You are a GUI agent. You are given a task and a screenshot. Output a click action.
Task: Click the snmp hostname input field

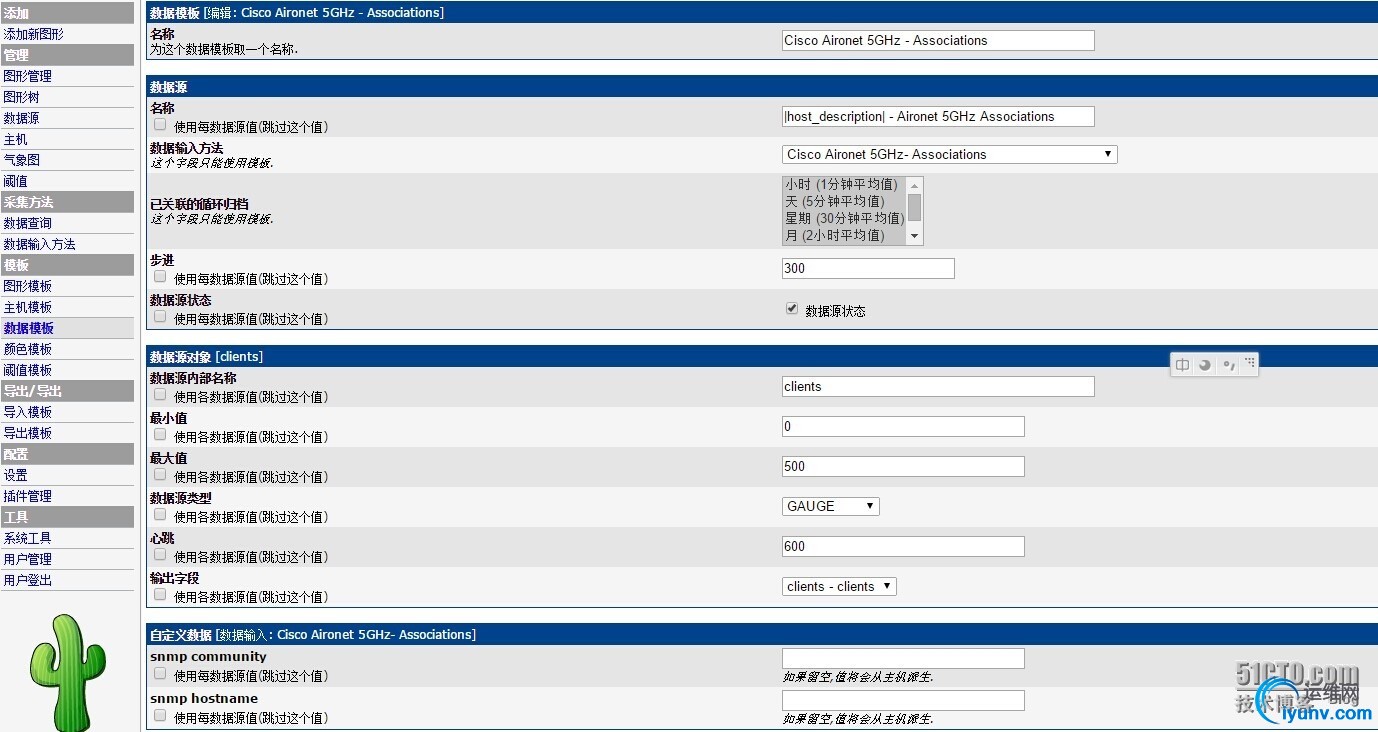(903, 700)
